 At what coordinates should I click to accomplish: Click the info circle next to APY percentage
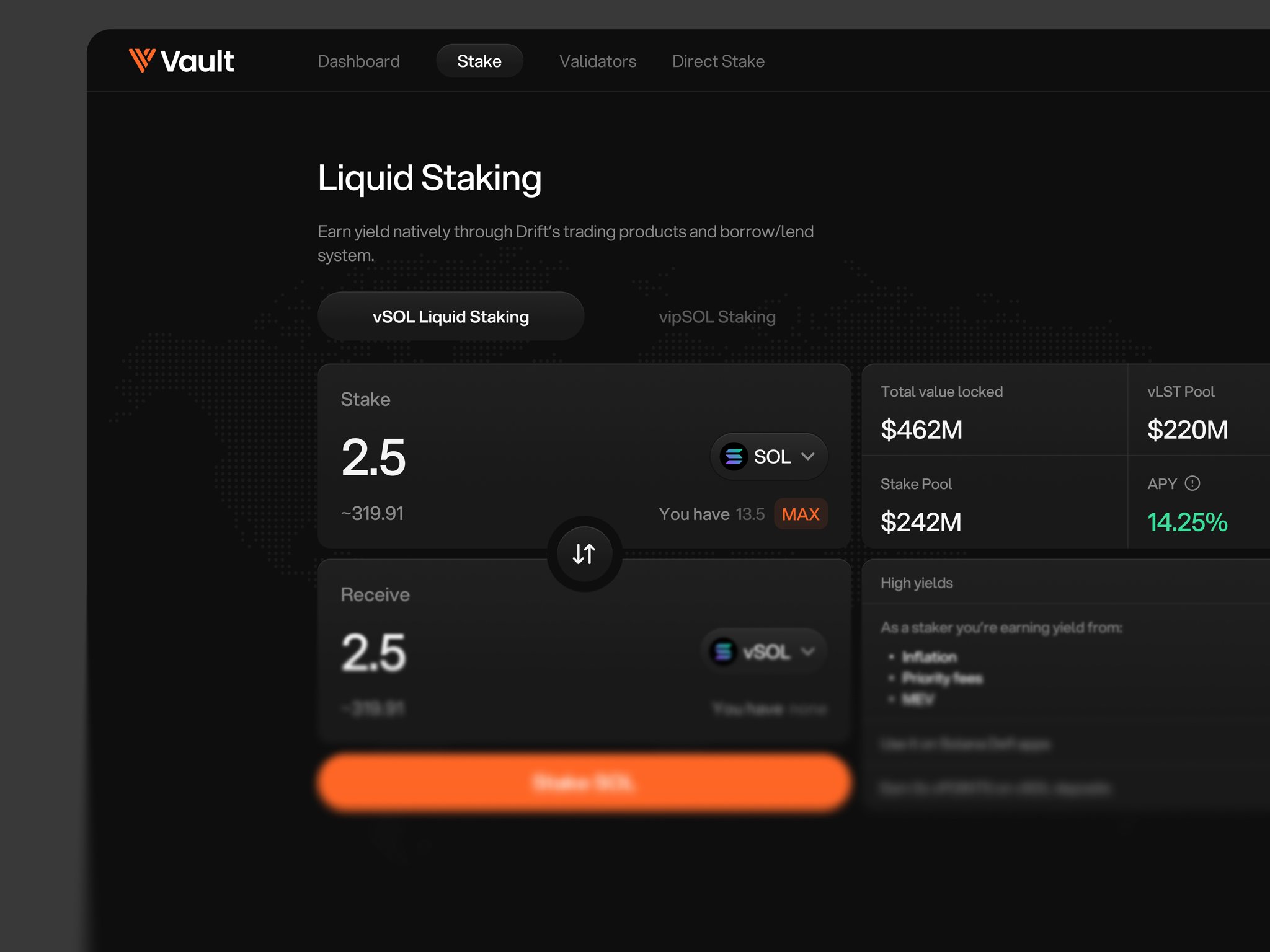pos(1194,483)
